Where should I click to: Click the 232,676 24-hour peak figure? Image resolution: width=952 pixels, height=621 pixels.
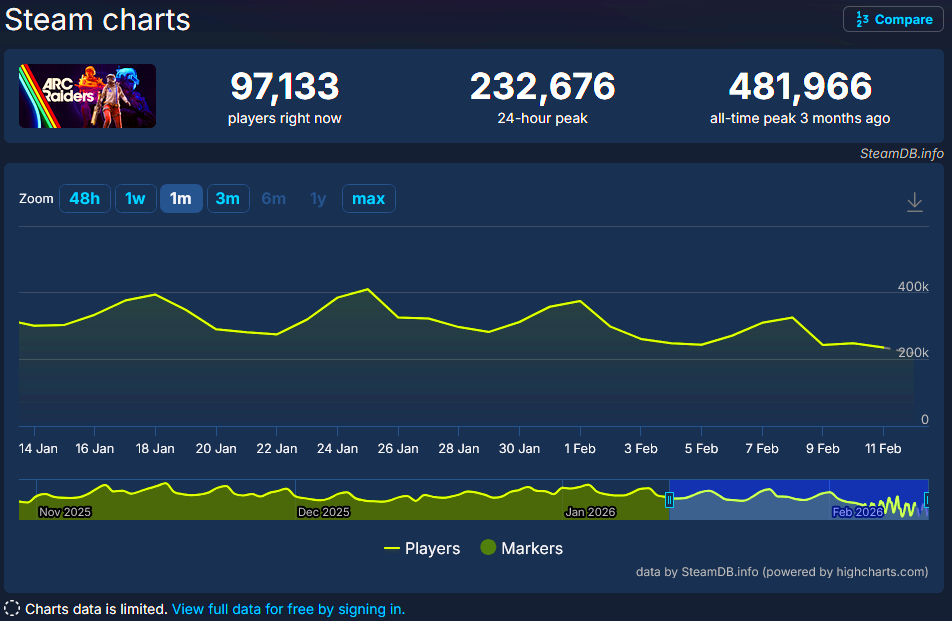[542, 86]
